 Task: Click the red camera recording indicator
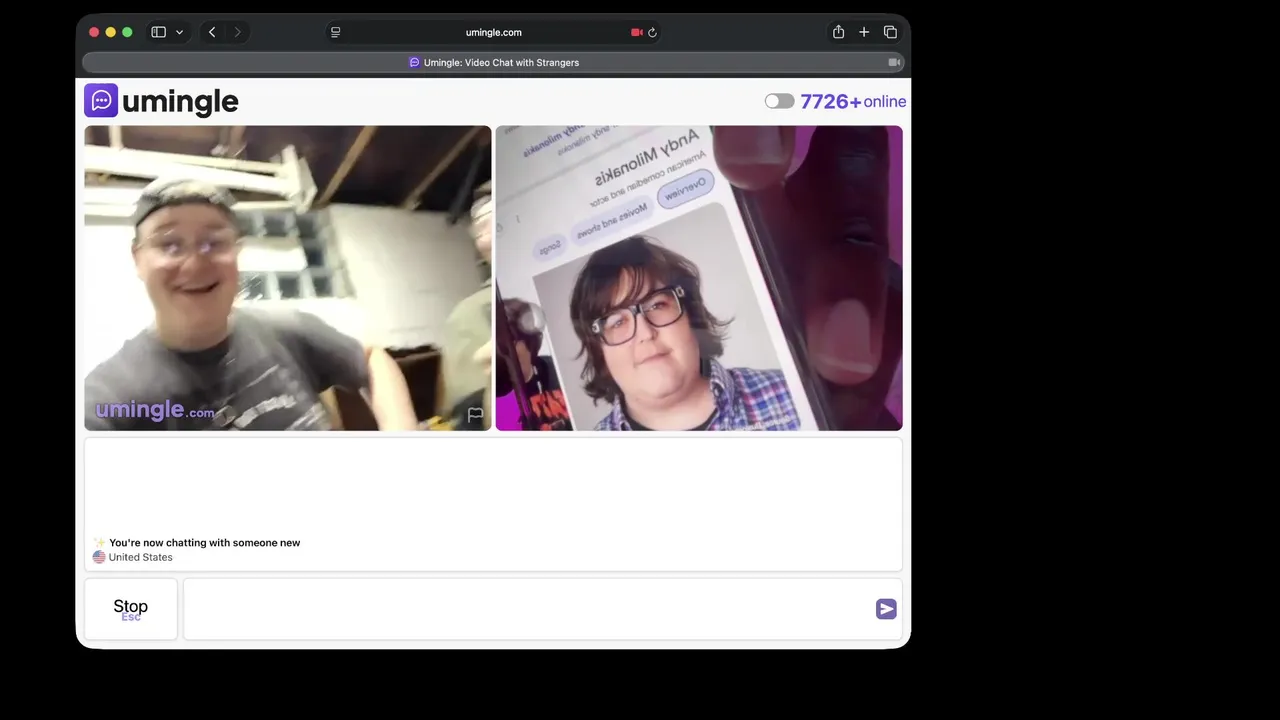(636, 32)
